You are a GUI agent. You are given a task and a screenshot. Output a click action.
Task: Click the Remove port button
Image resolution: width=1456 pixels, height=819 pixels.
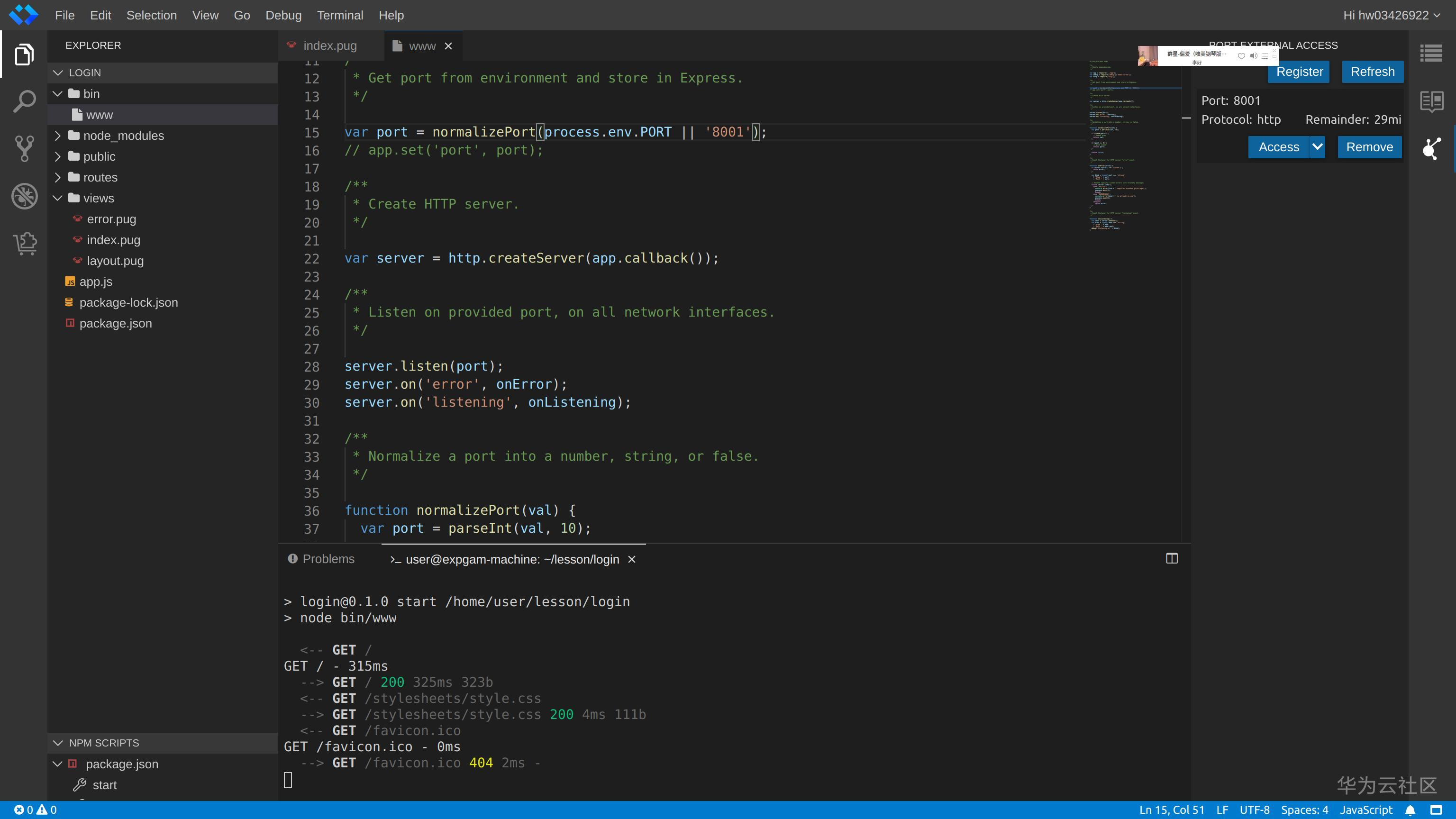click(x=1369, y=147)
